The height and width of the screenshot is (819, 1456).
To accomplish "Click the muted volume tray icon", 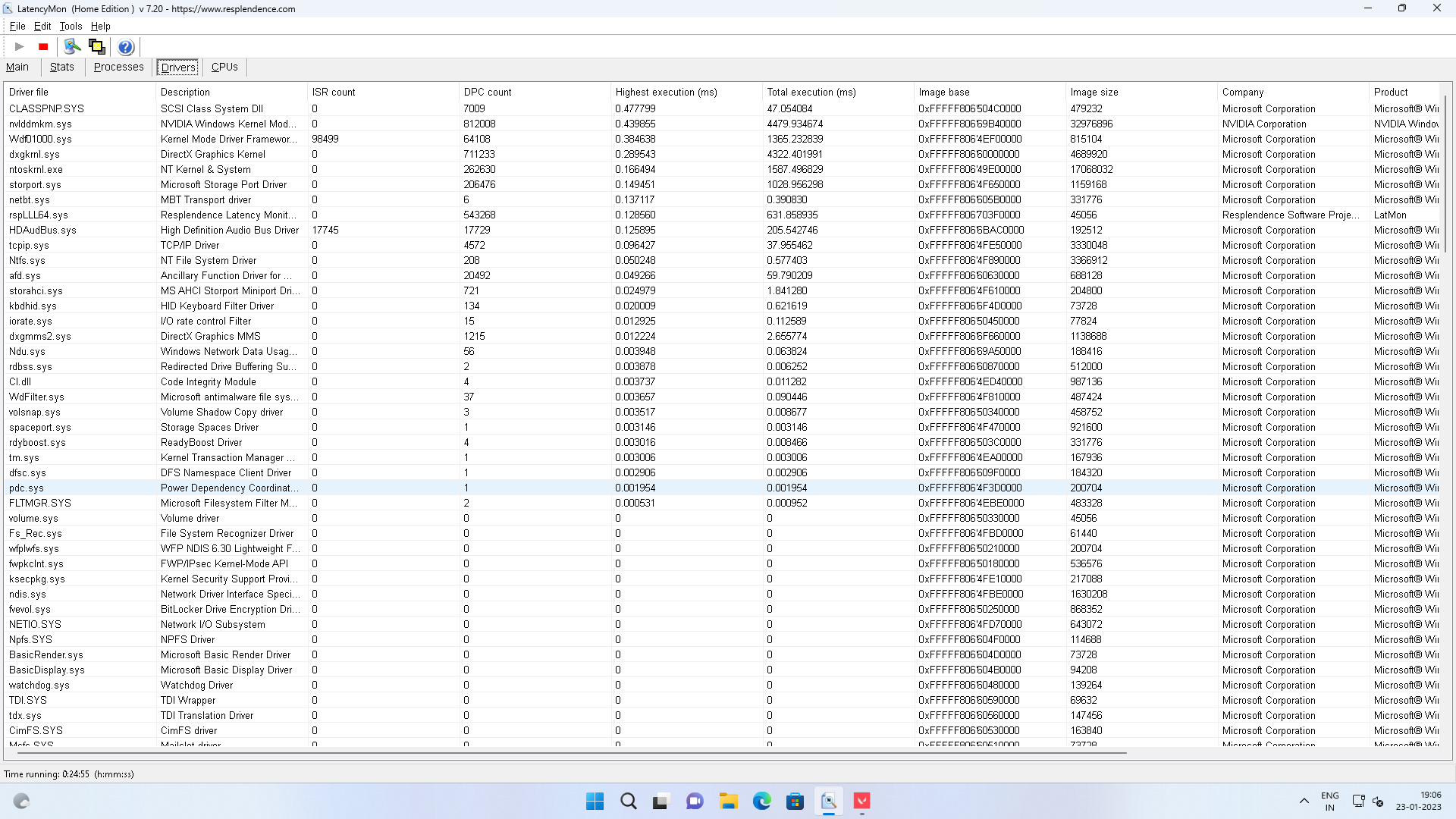I will pos(1378,802).
